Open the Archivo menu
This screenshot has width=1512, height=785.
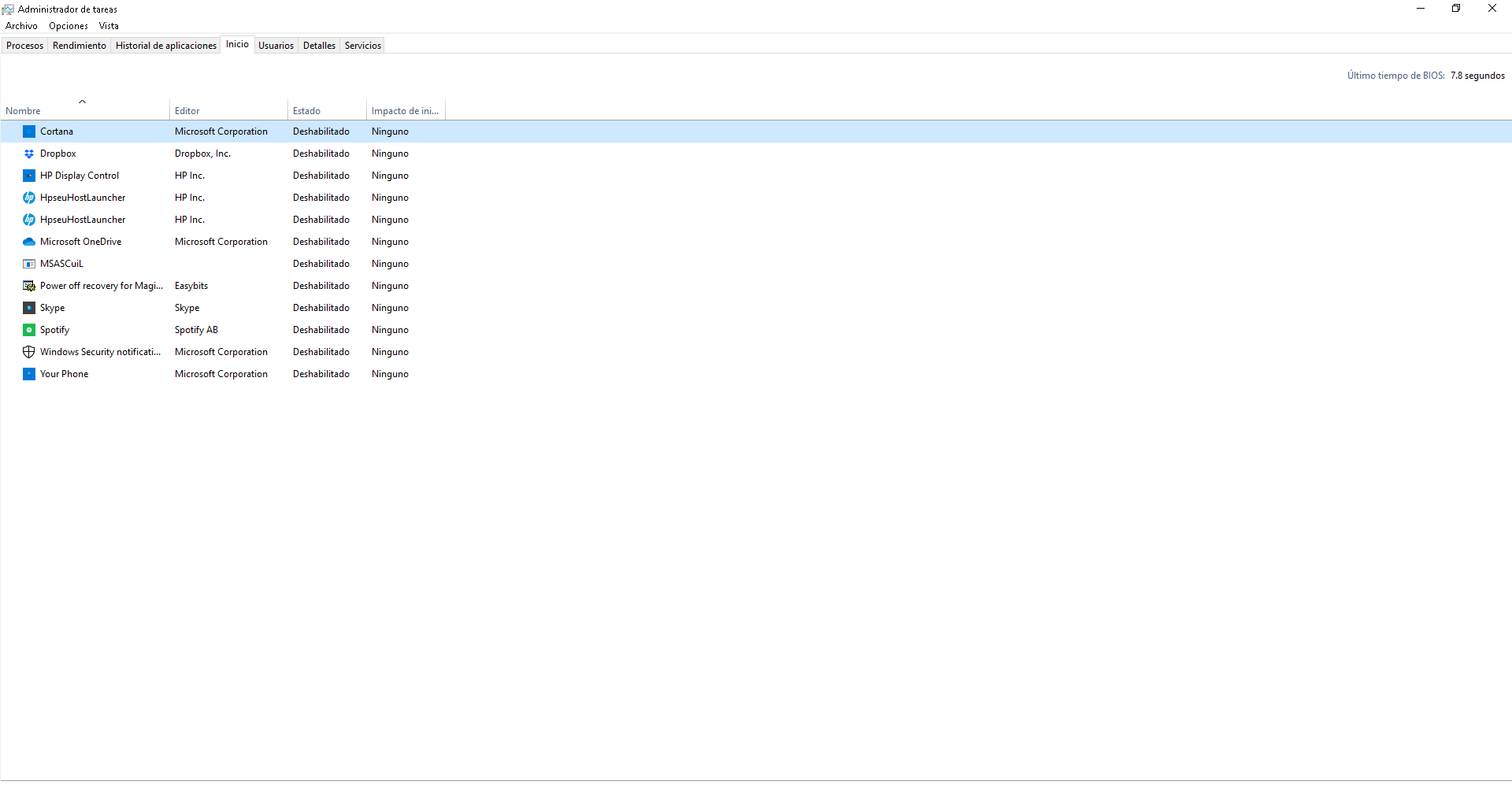click(21, 26)
